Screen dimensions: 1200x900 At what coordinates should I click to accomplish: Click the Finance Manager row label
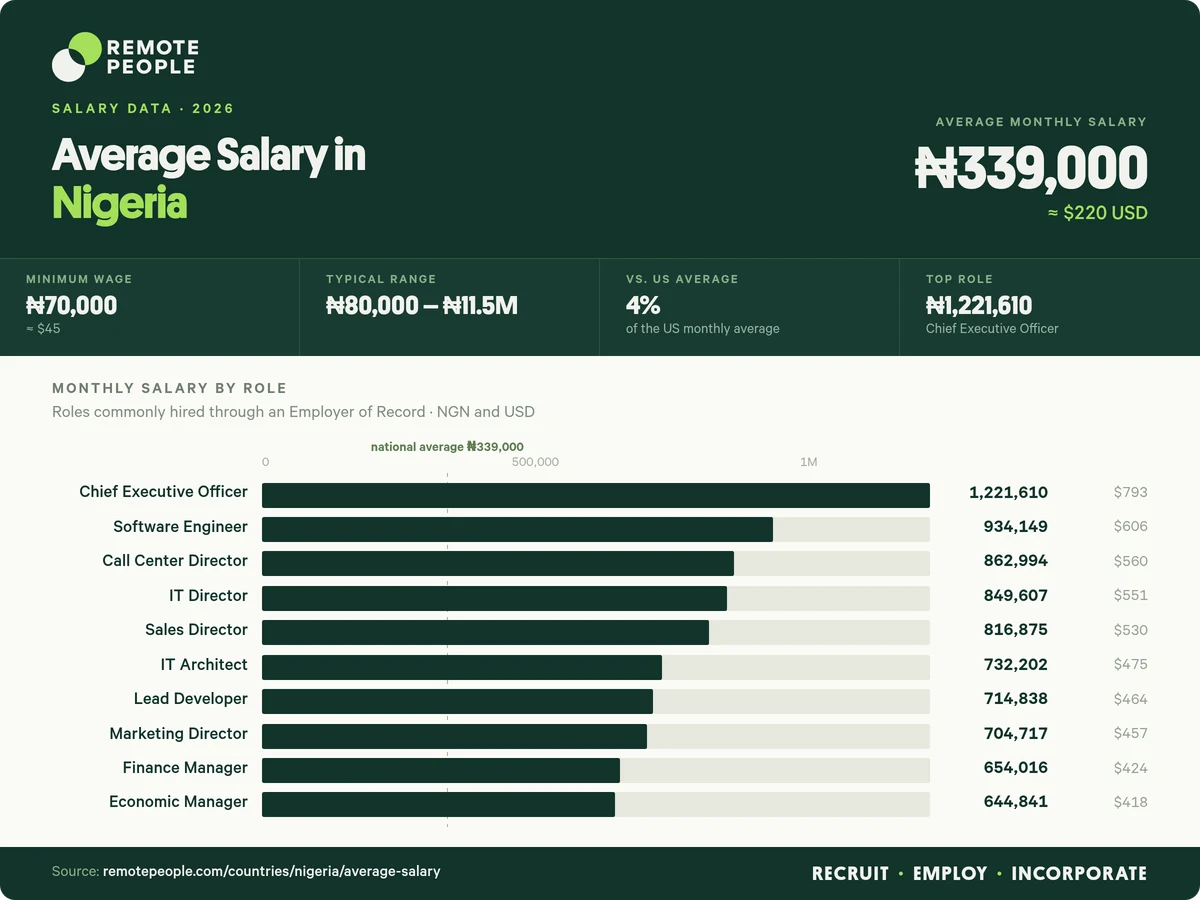pyautogui.click(x=185, y=767)
